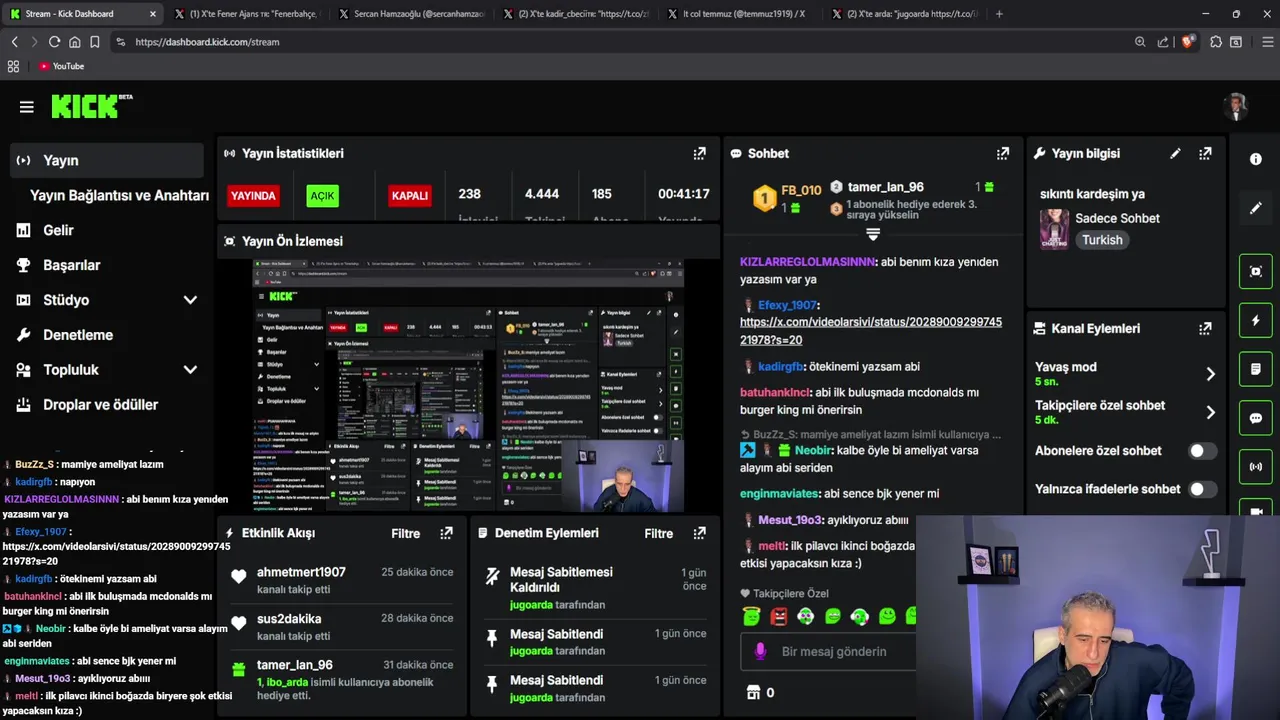1280x720 pixels.
Task: Click the browser reload button
Action: pyautogui.click(x=54, y=42)
